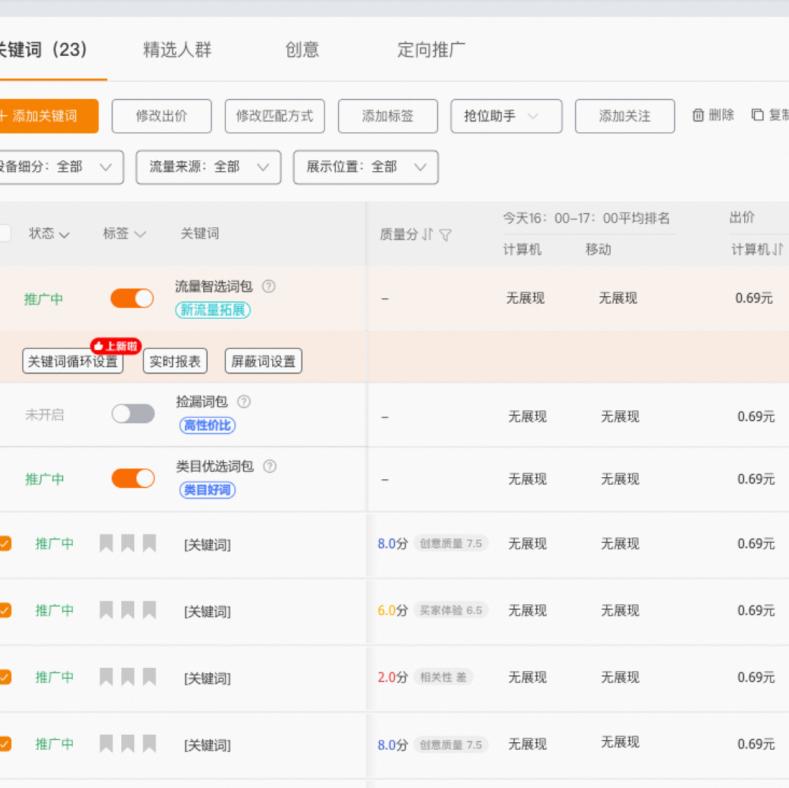This screenshot has height=788, width=789.
Task: Click the 2.0分 quality score
Action: click(392, 677)
